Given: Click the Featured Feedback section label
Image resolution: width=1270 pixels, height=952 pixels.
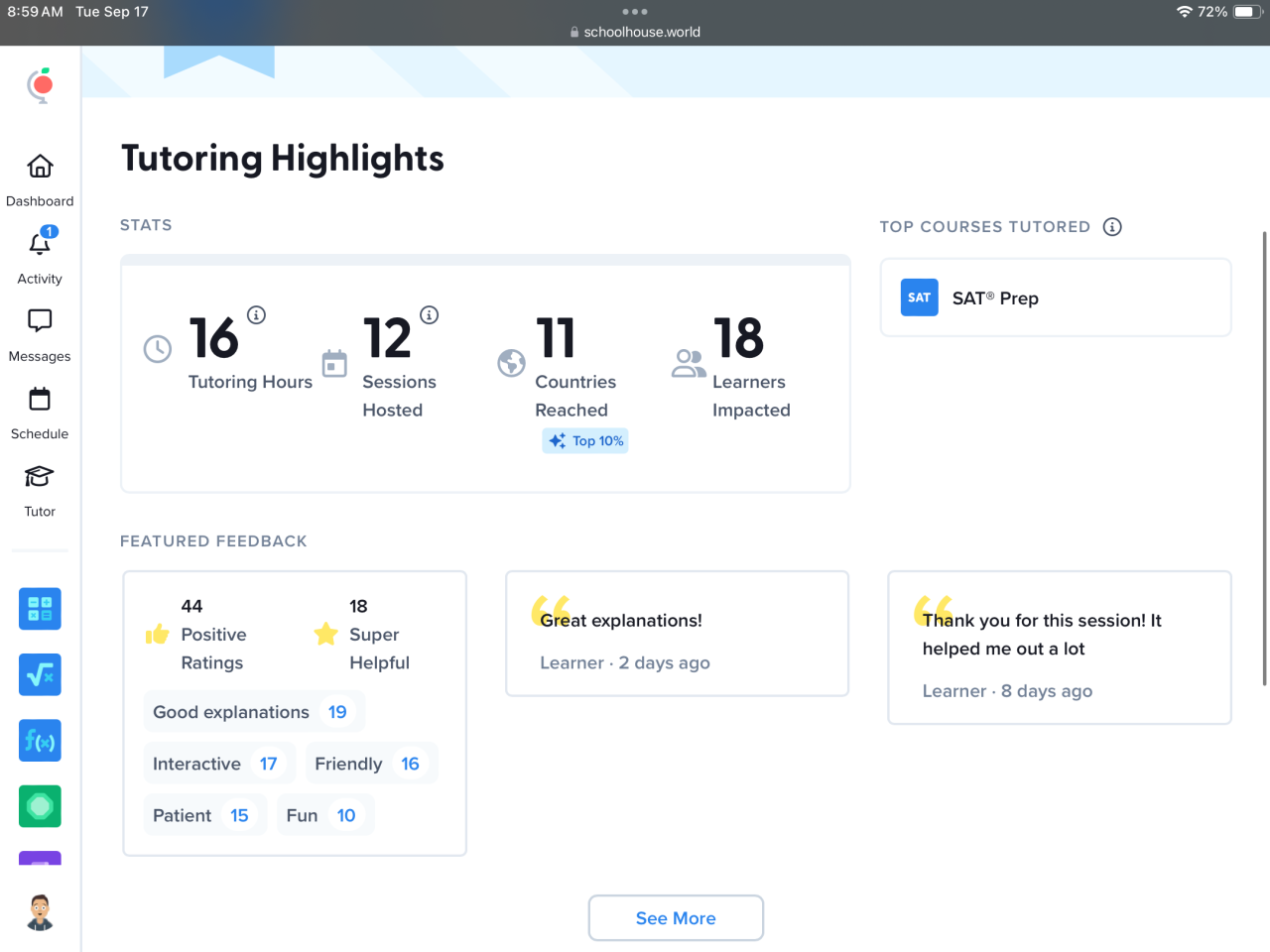Looking at the screenshot, I should tap(213, 541).
